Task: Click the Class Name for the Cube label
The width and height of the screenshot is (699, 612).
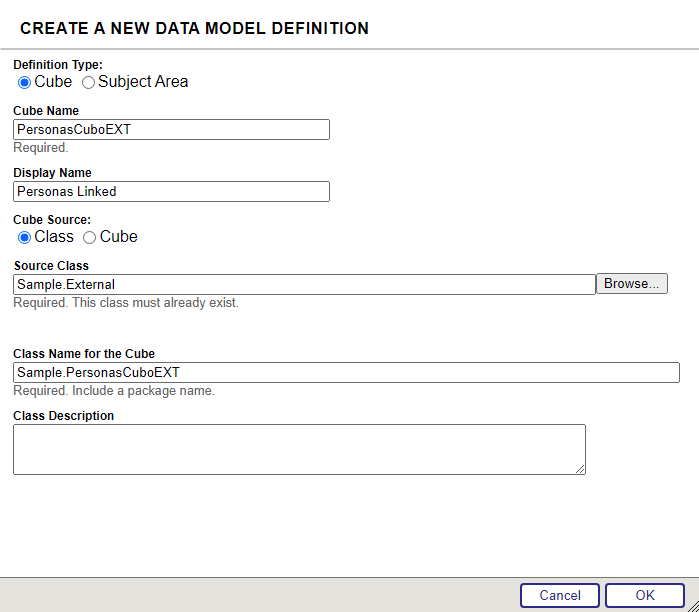Action: (84, 354)
